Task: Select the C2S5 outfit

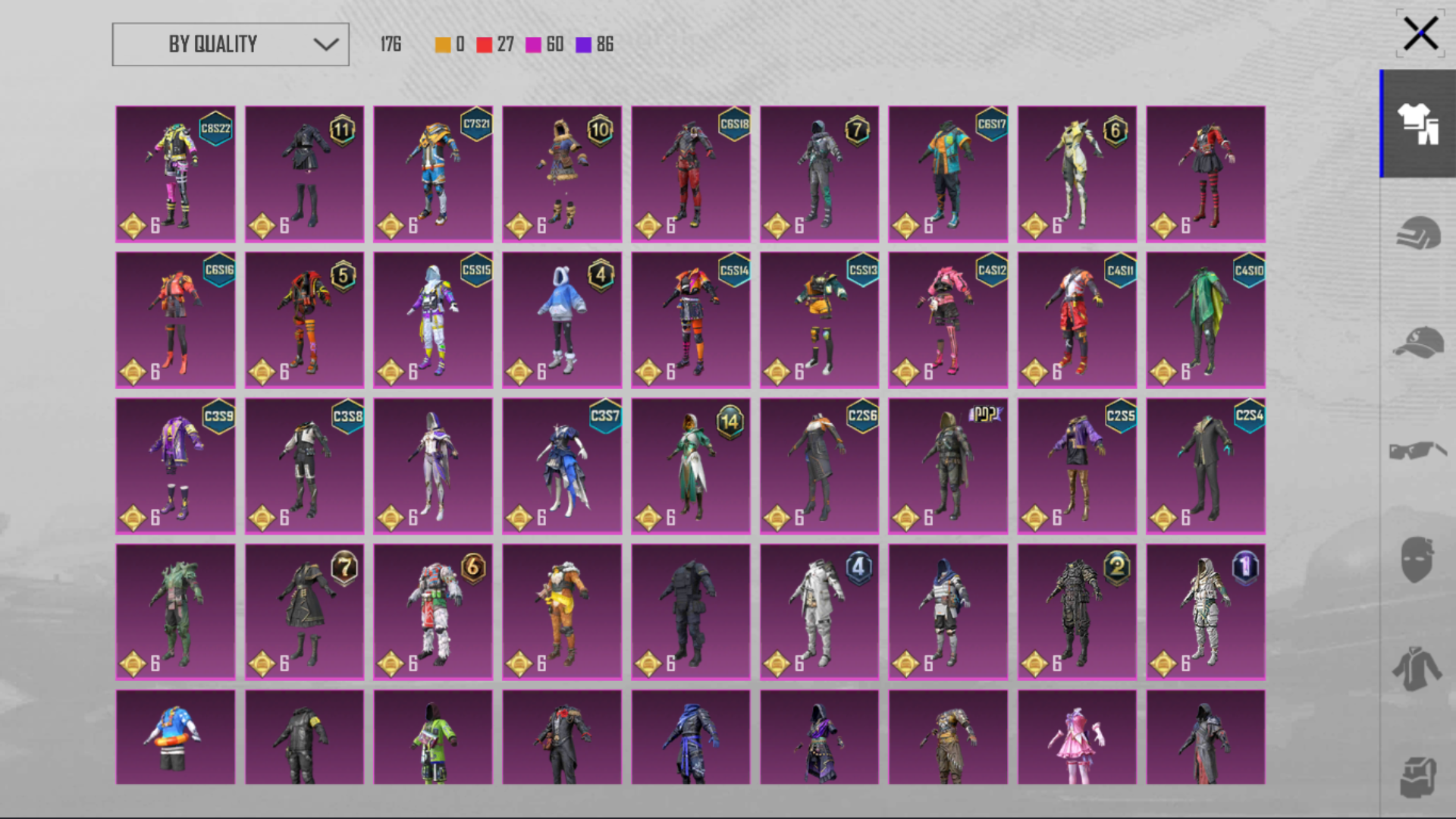Action: 1077,466
